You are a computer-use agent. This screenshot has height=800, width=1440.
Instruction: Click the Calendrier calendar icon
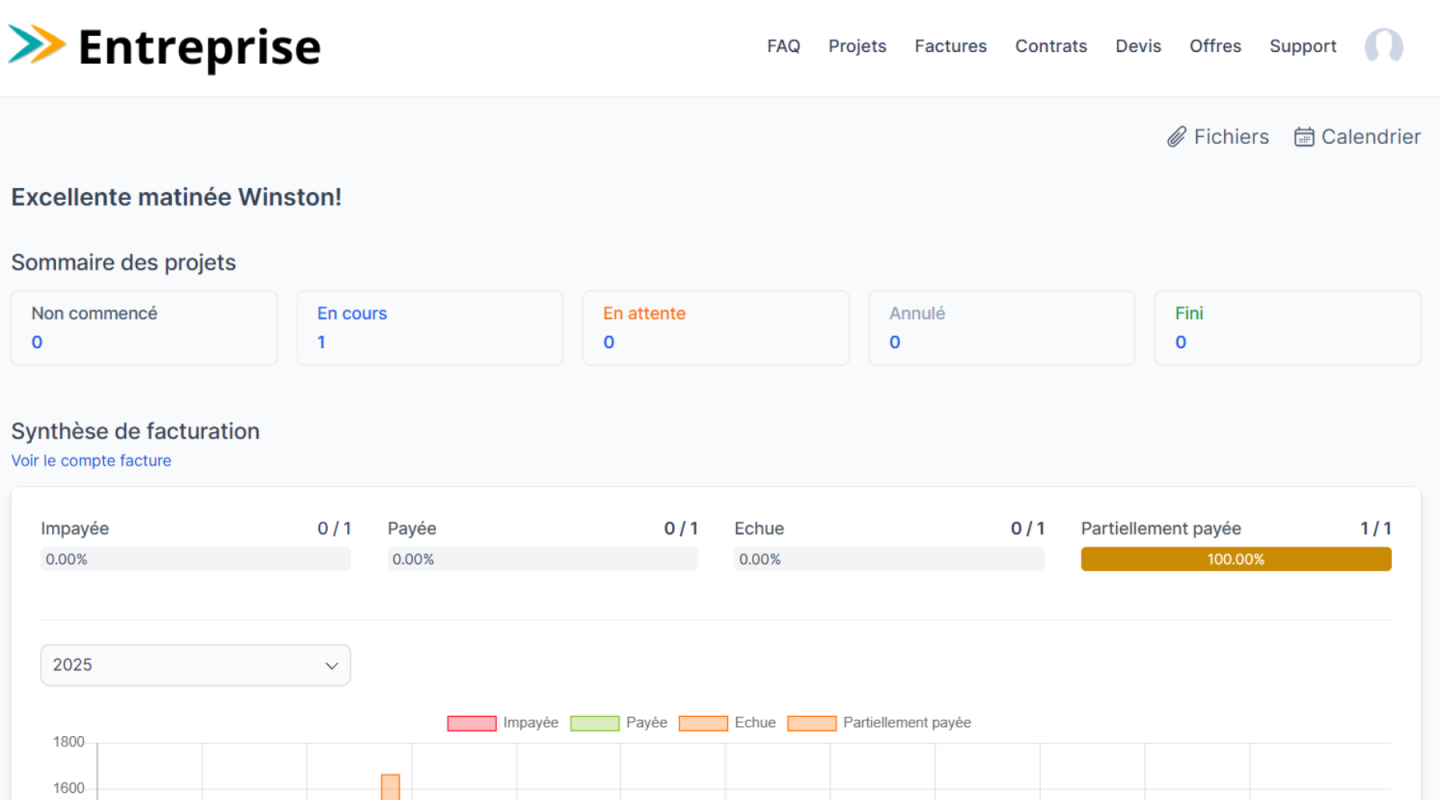point(1304,137)
